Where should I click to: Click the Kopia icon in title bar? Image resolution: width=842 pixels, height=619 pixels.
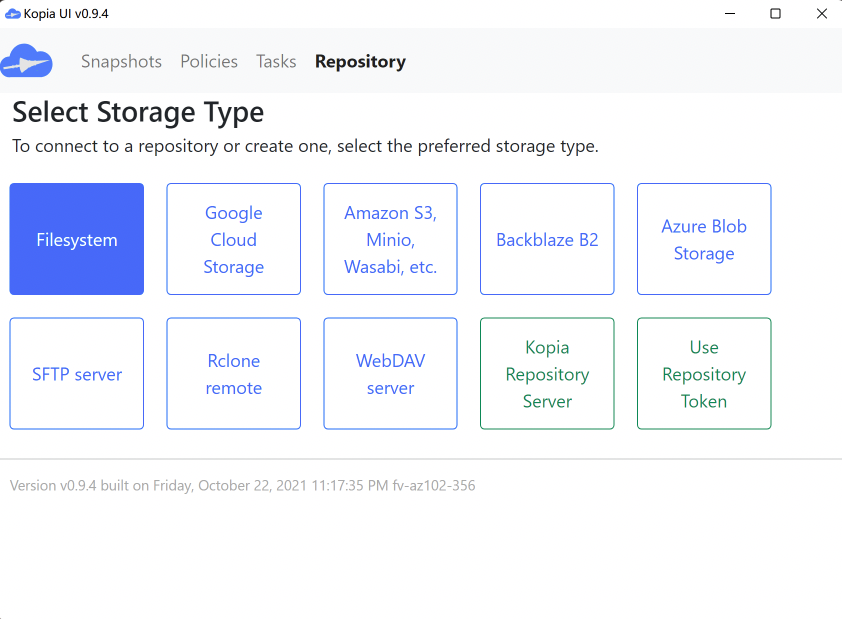(x=13, y=13)
